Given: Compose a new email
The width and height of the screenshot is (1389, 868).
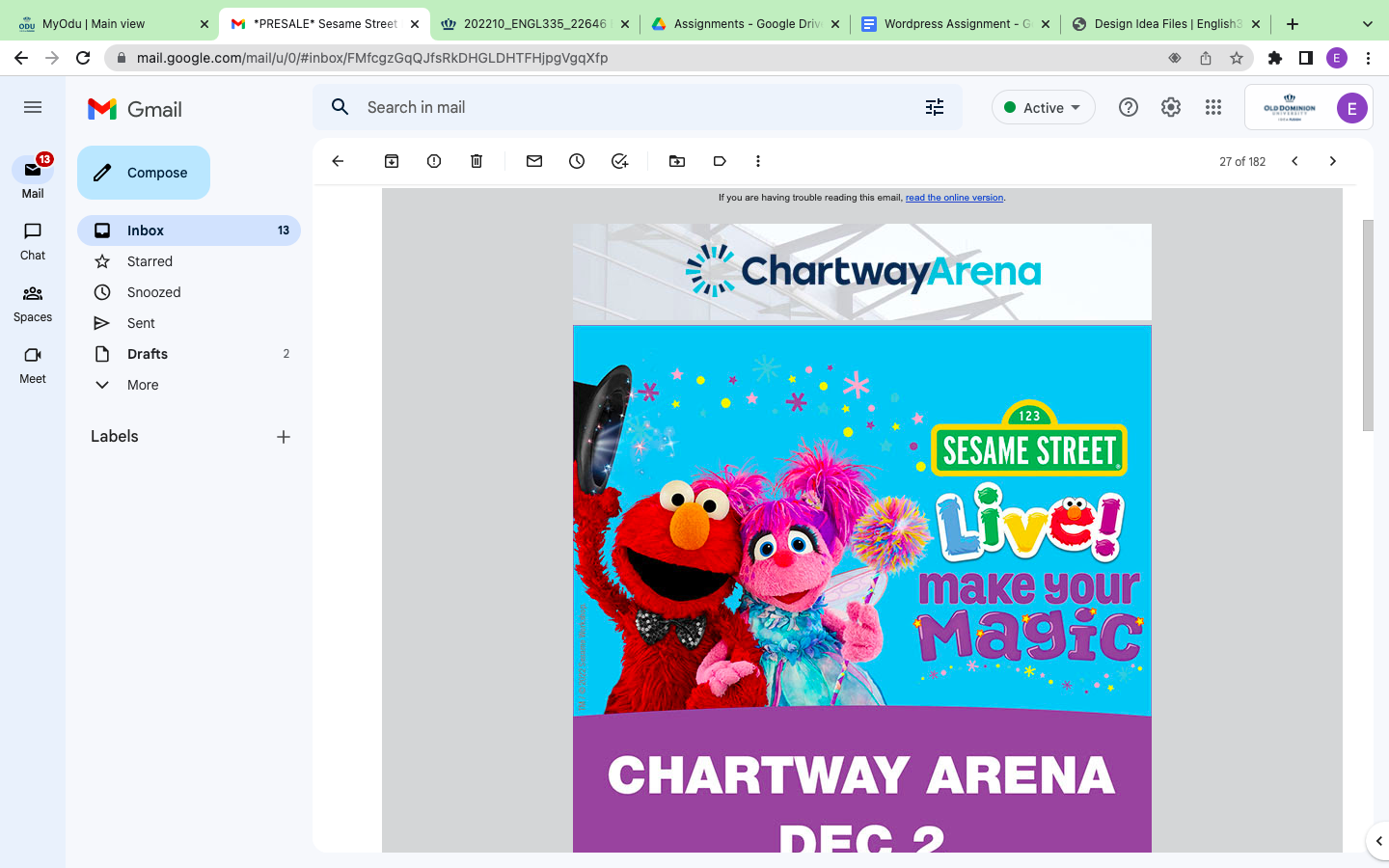Looking at the screenshot, I should [x=144, y=173].
